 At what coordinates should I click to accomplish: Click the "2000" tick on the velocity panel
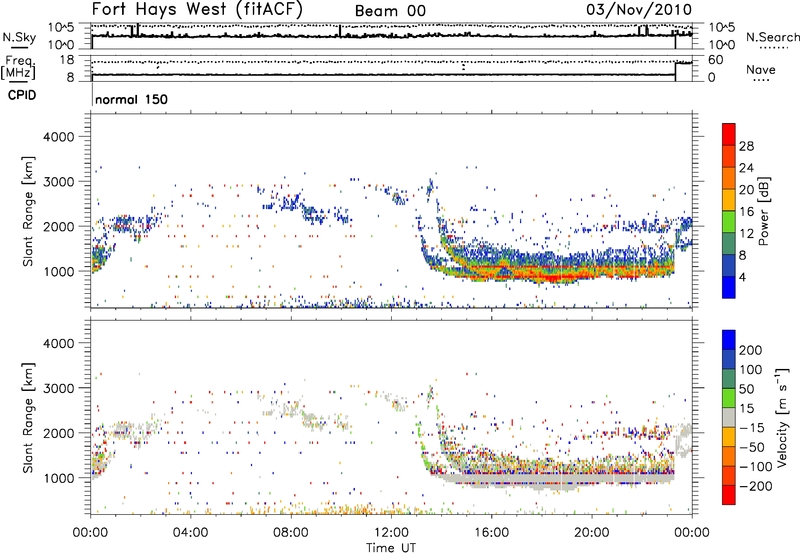59,433
